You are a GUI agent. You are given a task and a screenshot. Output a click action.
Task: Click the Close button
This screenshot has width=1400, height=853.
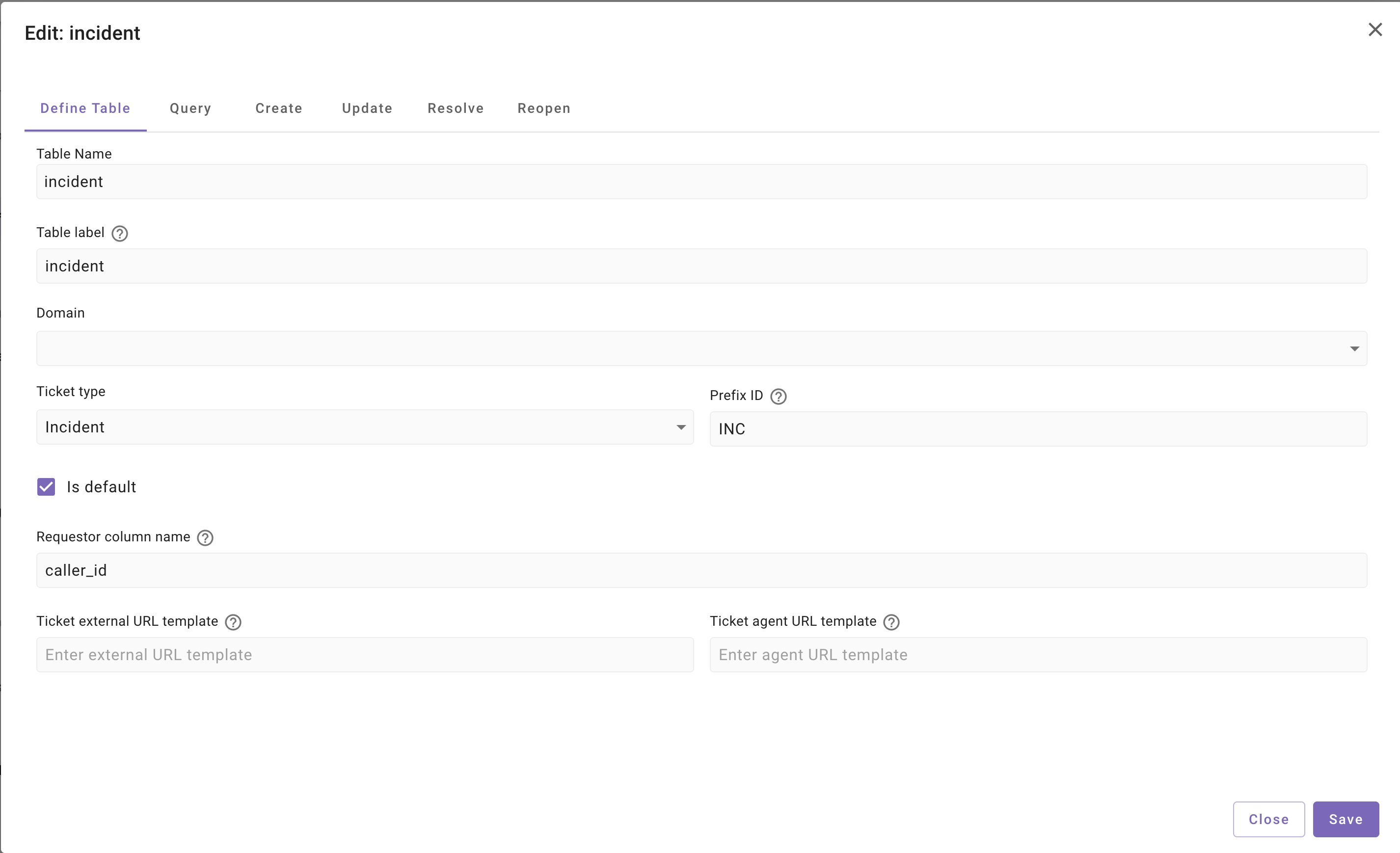point(1268,819)
